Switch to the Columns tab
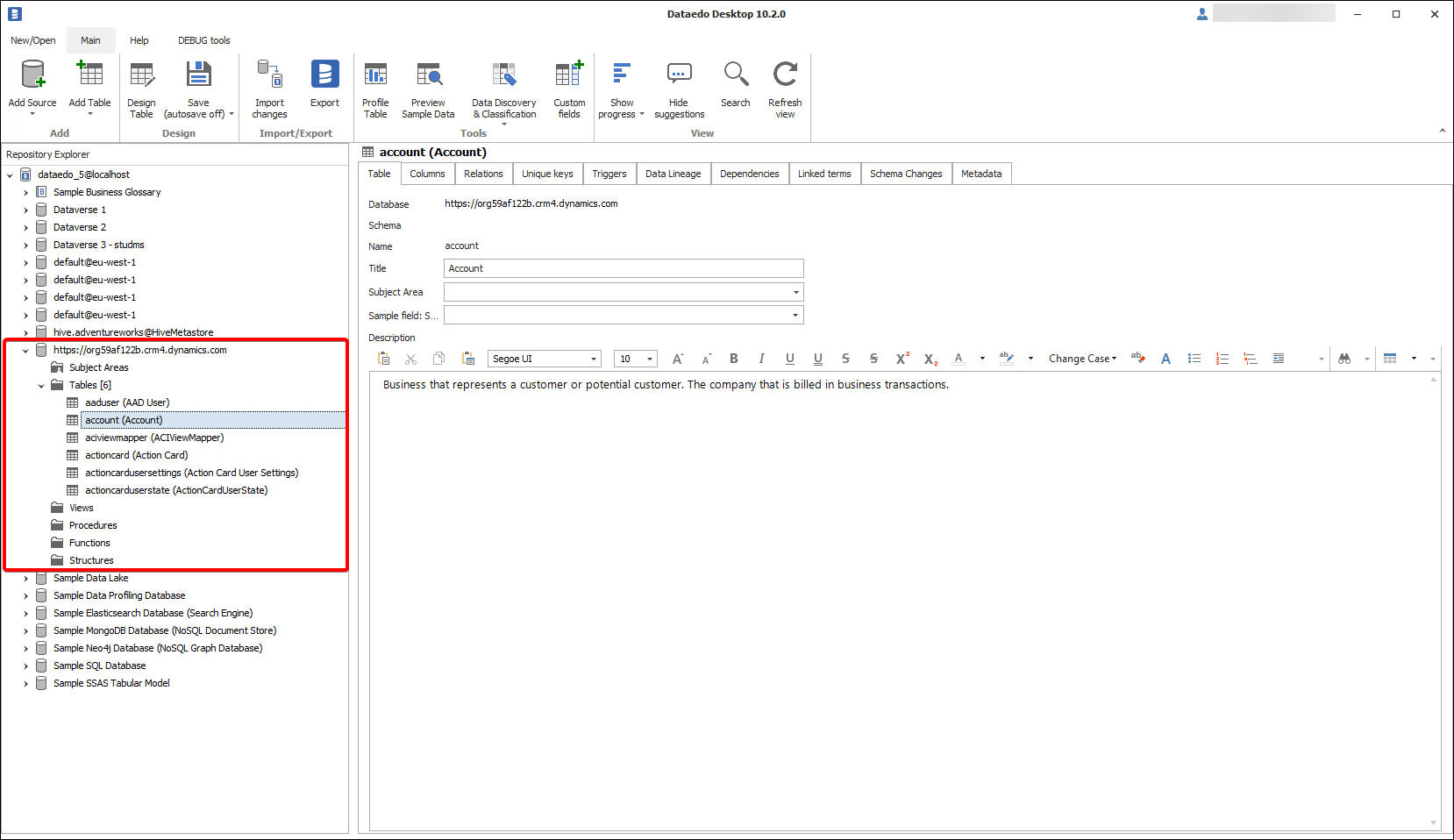The width and height of the screenshot is (1454, 840). [427, 174]
